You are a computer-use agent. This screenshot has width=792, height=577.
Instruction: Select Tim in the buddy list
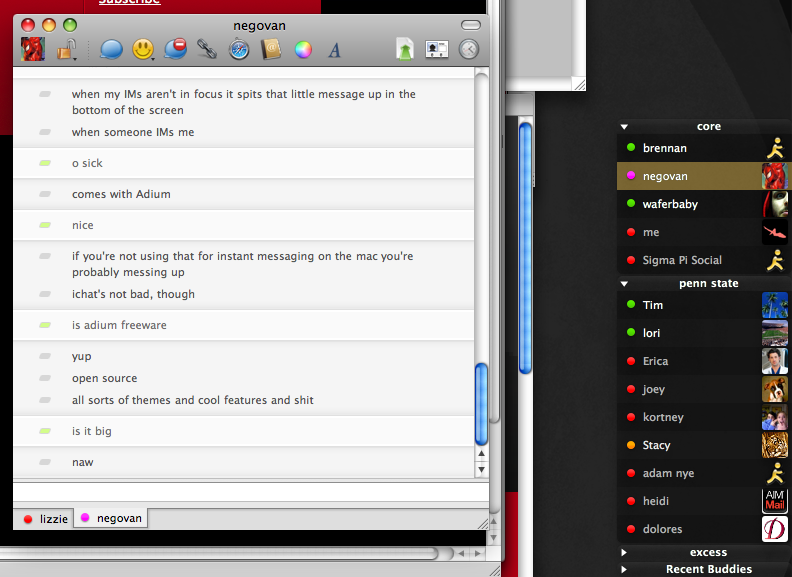pos(702,305)
